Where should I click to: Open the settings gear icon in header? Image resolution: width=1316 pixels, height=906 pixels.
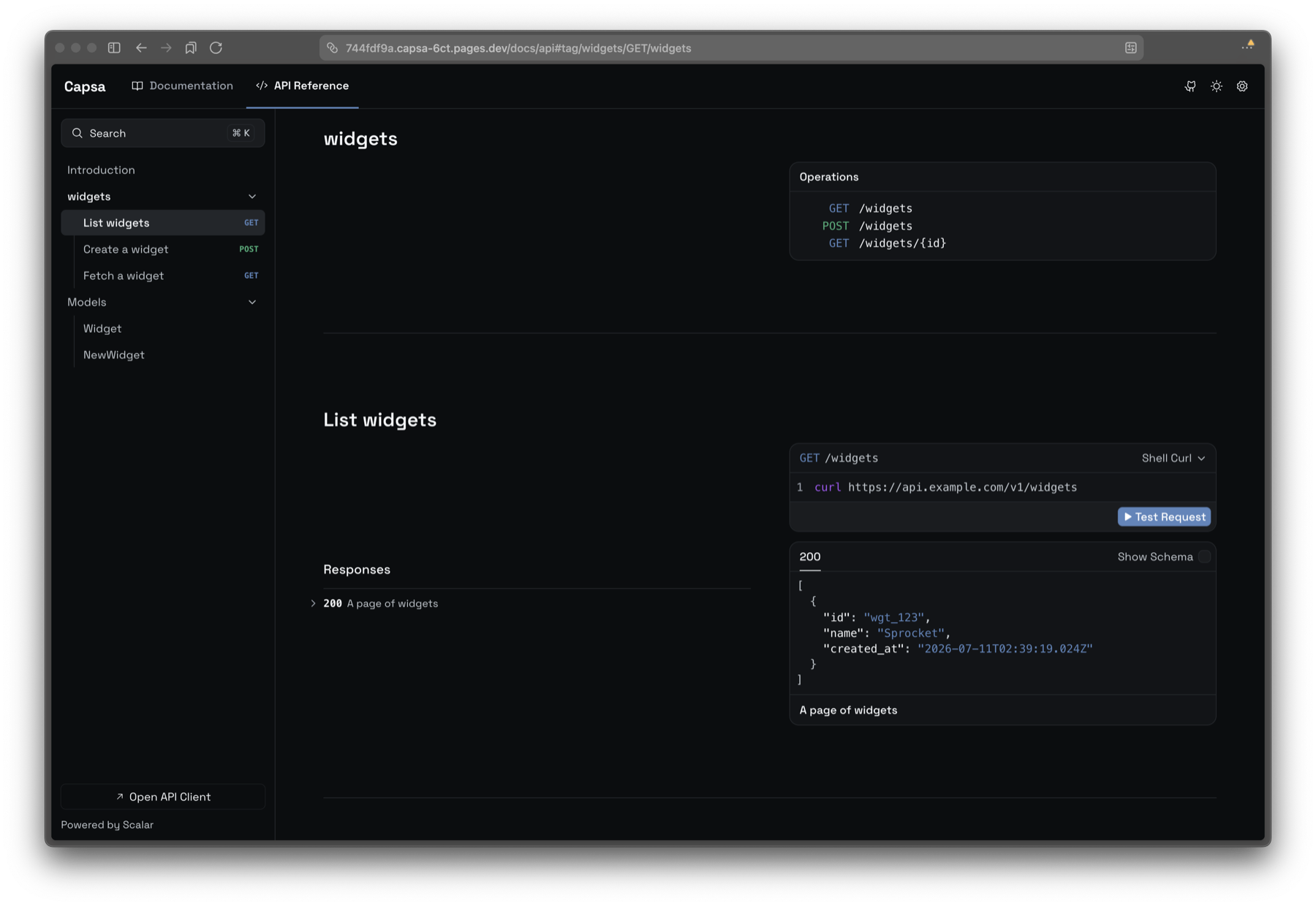coord(1242,86)
